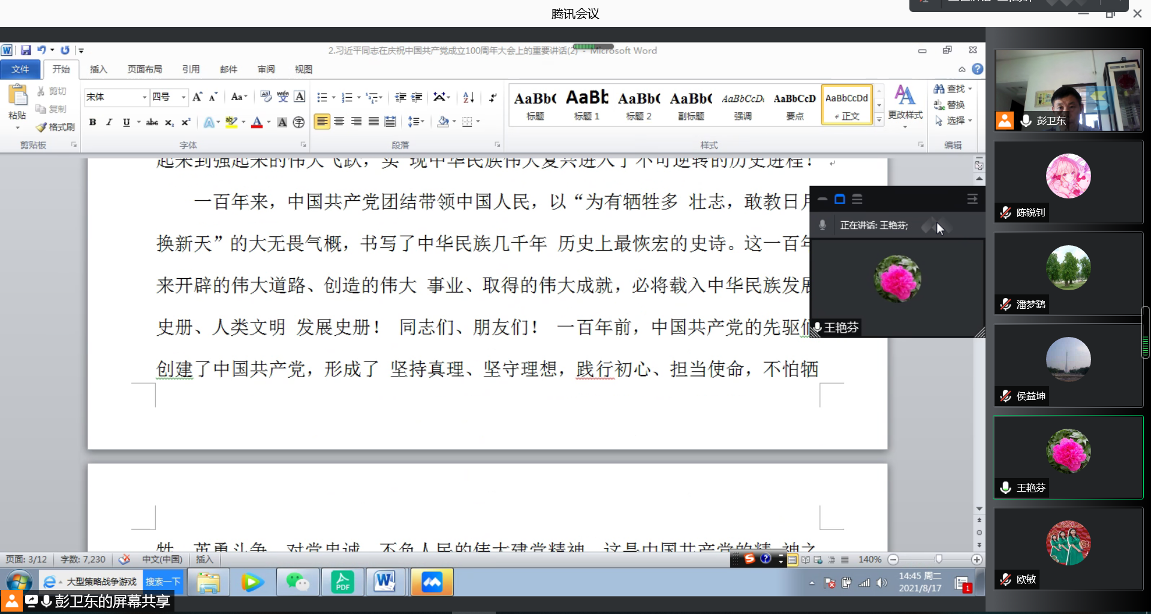
Task: Apply strikethrough formatting (abc)
Action: click(x=152, y=122)
